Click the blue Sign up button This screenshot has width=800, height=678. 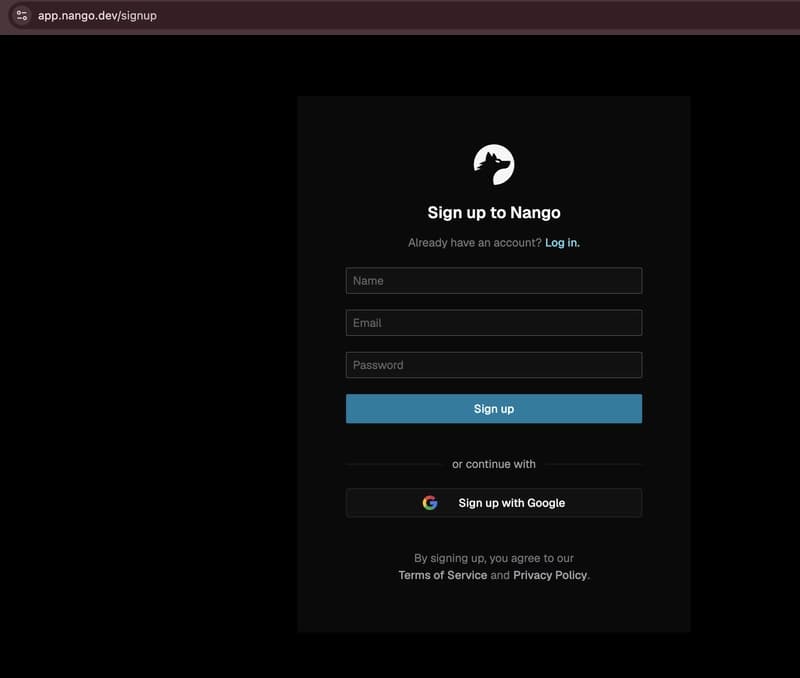click(x=493, y=409)
